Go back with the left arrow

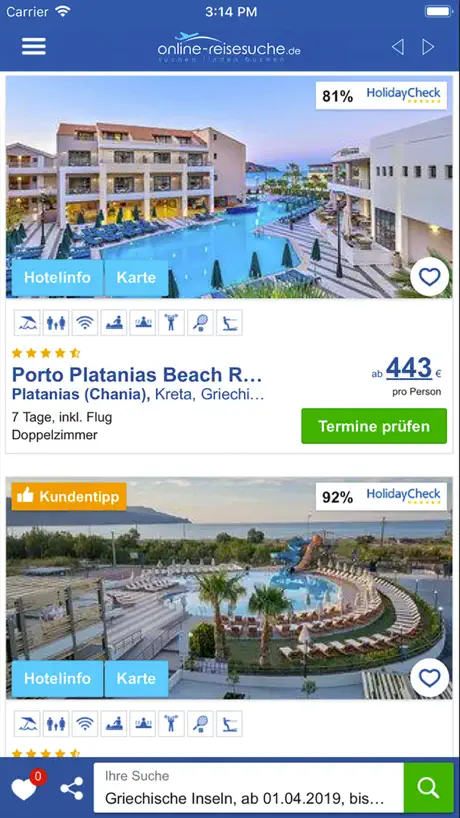click(397, 47)
